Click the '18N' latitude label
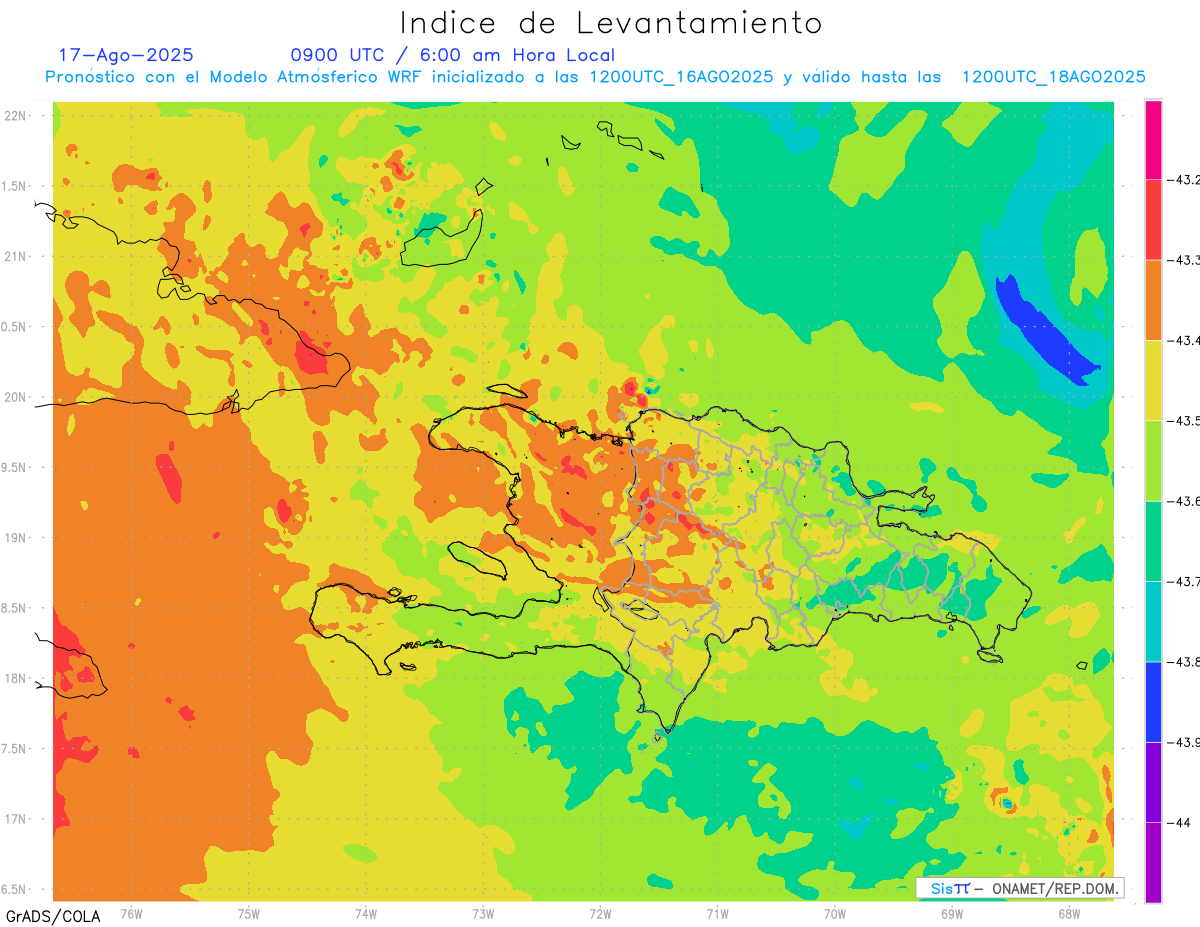This screenshot has width=1200, height=927. [x=16, y=678]
